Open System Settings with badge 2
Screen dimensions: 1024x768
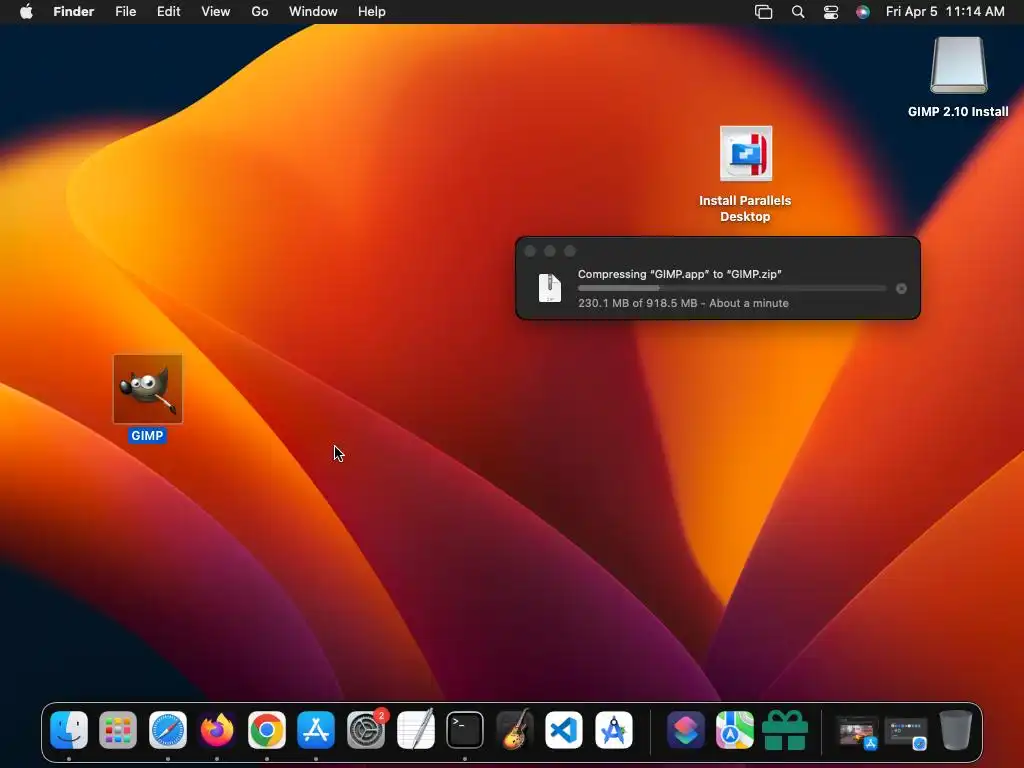pyautogui.click(x=366, y=729)
